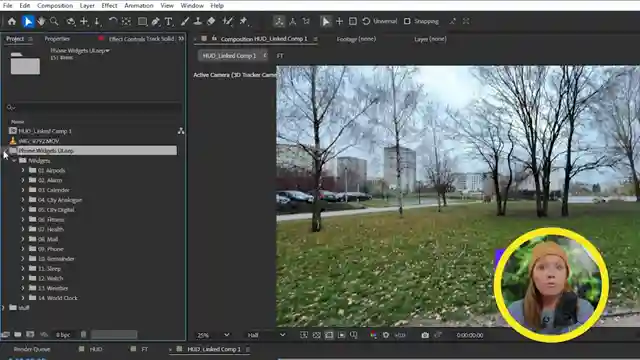This screenshot has height=360, width=640.
Task: Expand the 14. World Clock folder
Action: point(23,298)
